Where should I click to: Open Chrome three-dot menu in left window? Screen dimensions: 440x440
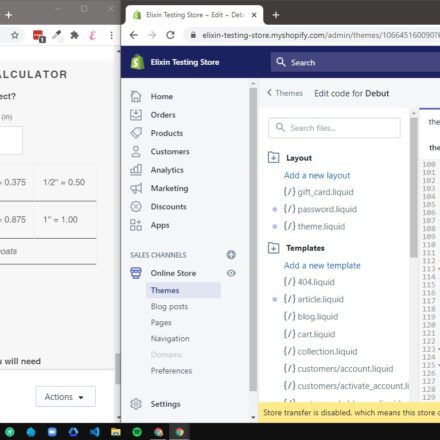111,35
